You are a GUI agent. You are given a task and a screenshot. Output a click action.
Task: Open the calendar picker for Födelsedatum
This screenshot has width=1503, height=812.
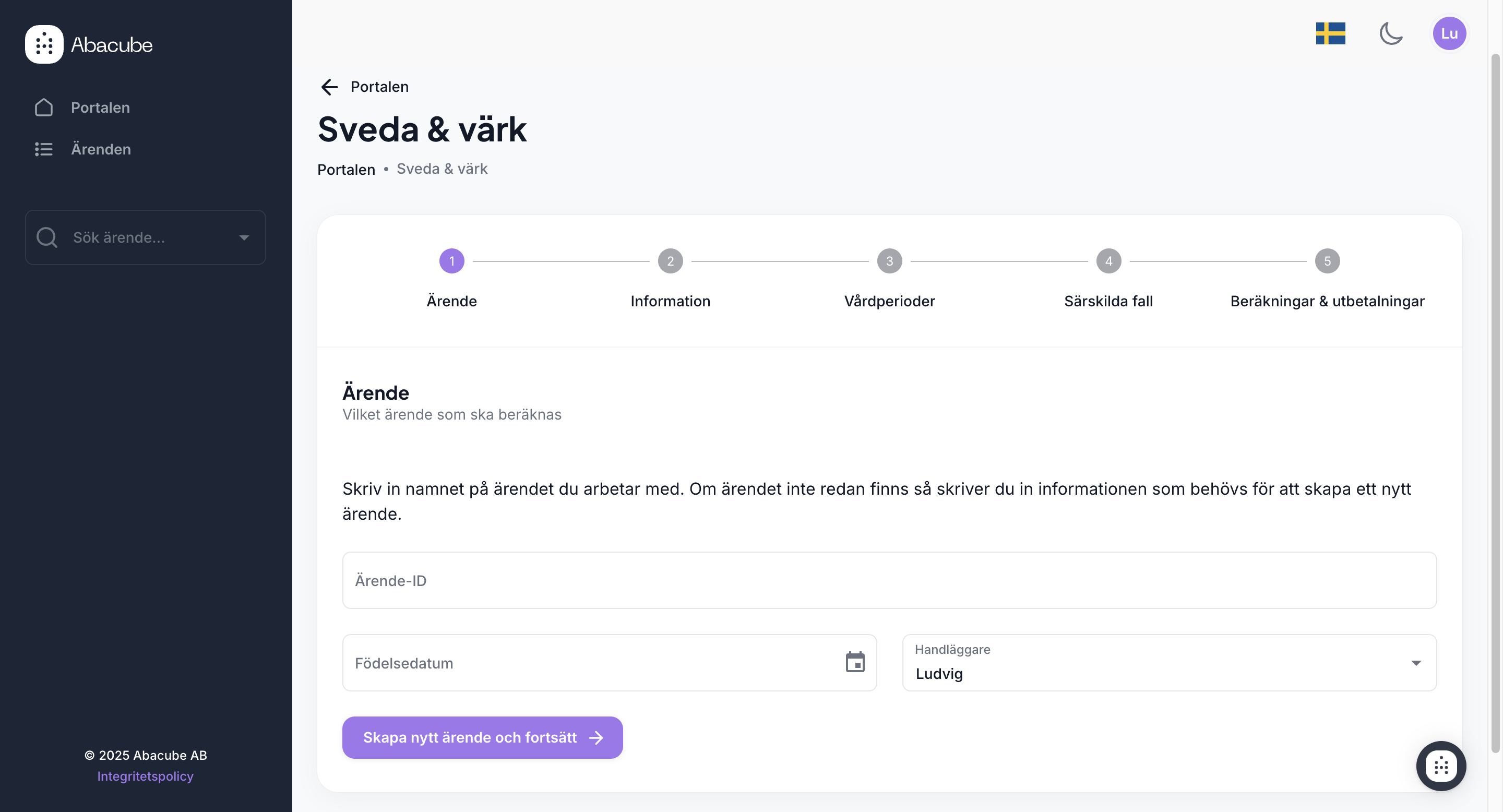(x=855, y=662)
